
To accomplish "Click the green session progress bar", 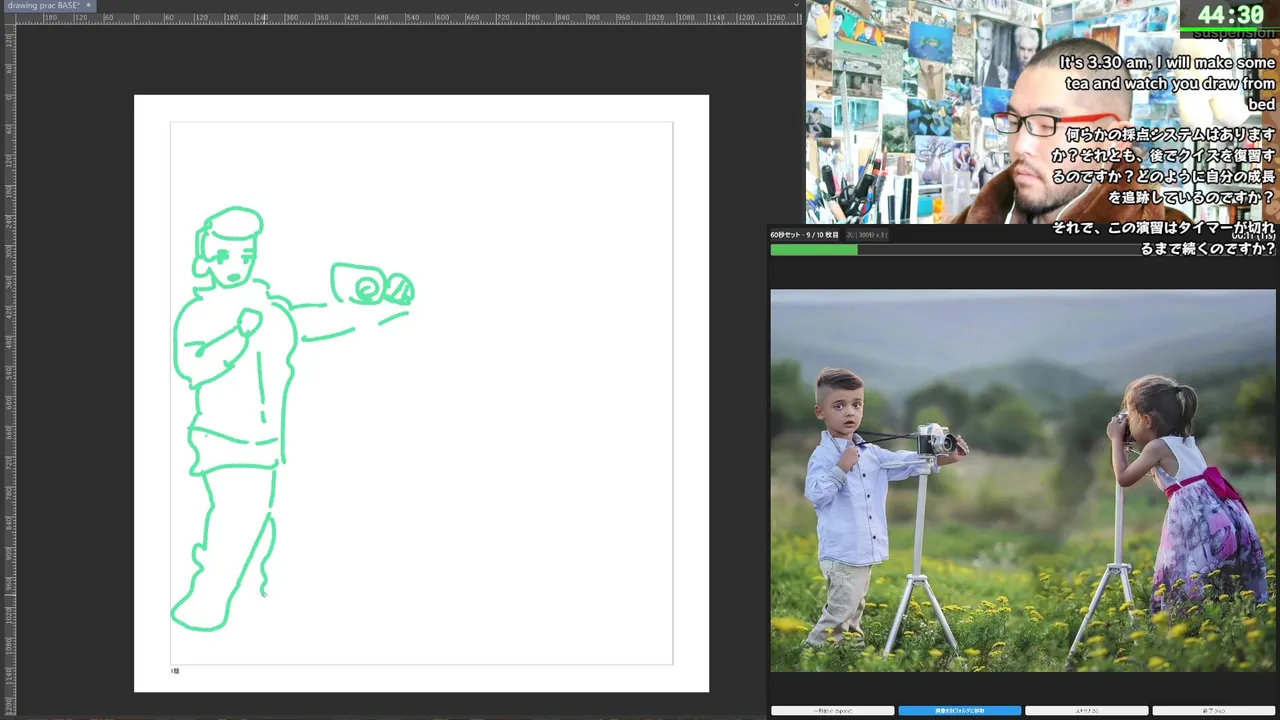I will pyautogui.click(x=1022, y=250).
